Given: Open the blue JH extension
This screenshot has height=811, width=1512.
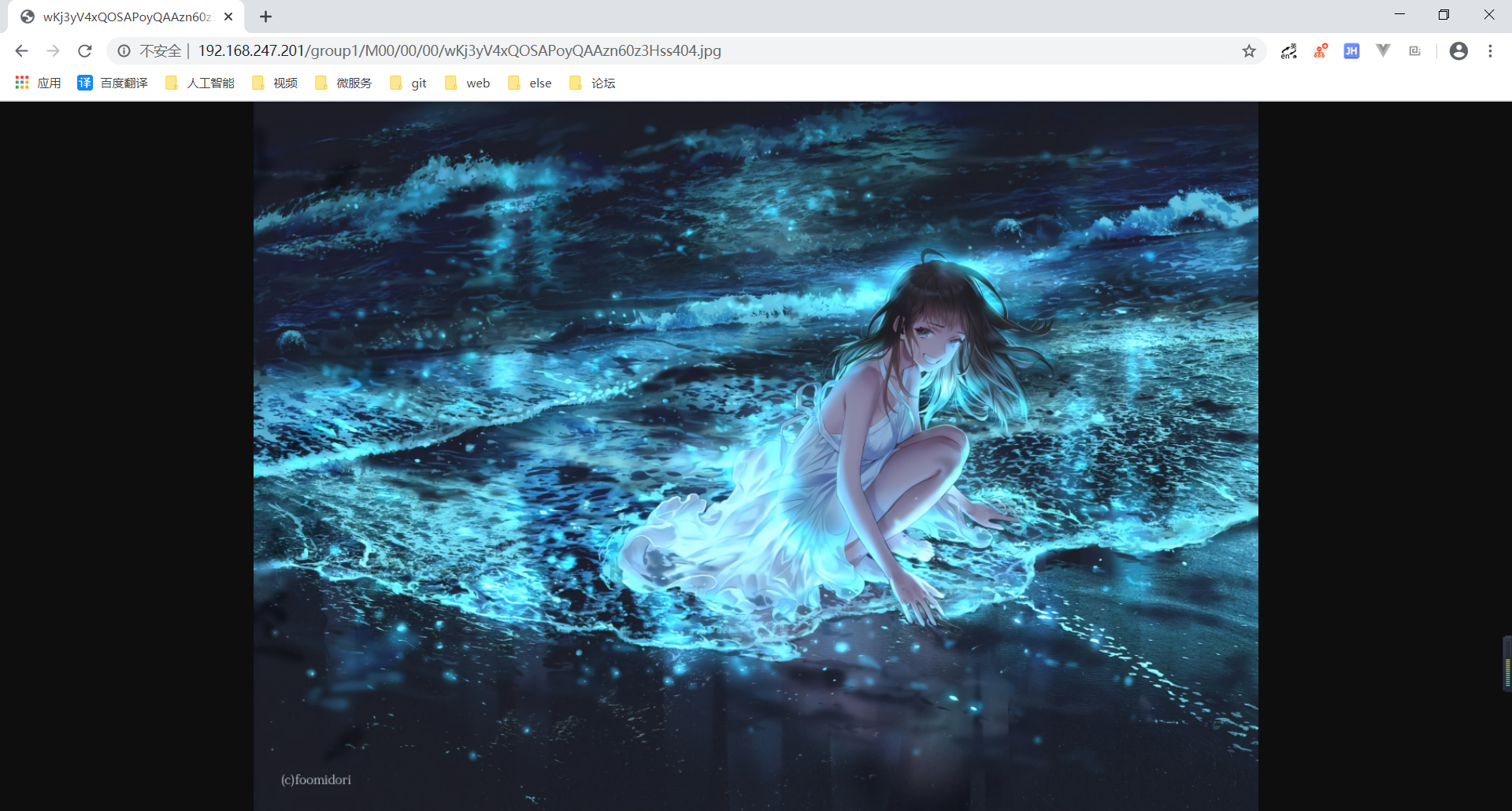Looking at the screenshot, I should point(1351,51).
